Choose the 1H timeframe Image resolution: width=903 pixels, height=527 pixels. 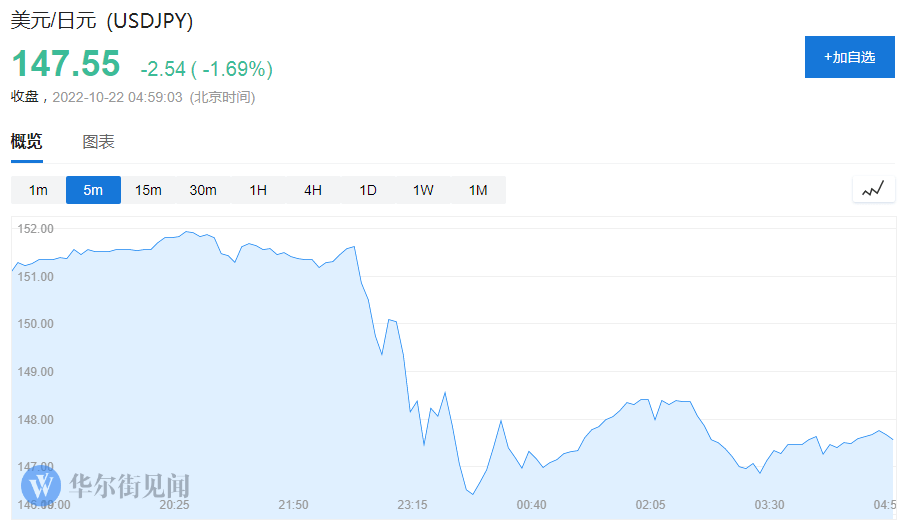(x=258, y=190)
